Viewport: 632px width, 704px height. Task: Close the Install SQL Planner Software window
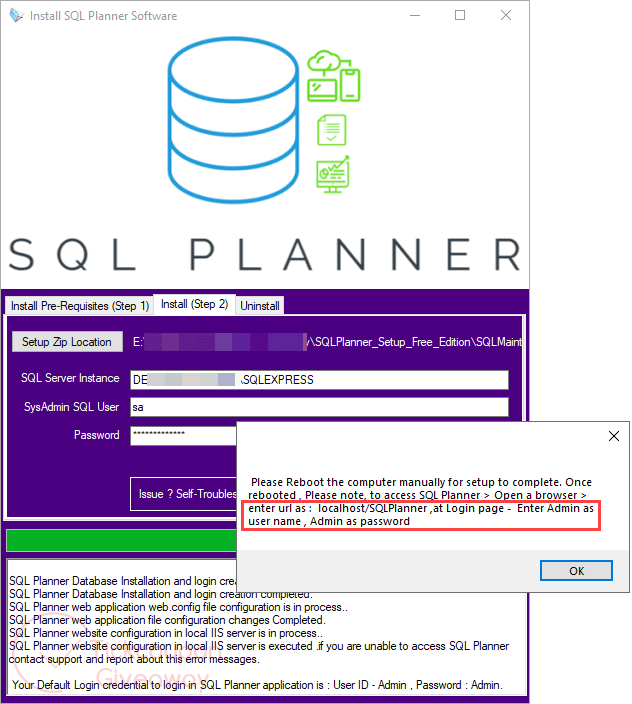click(x=506, y=15)
